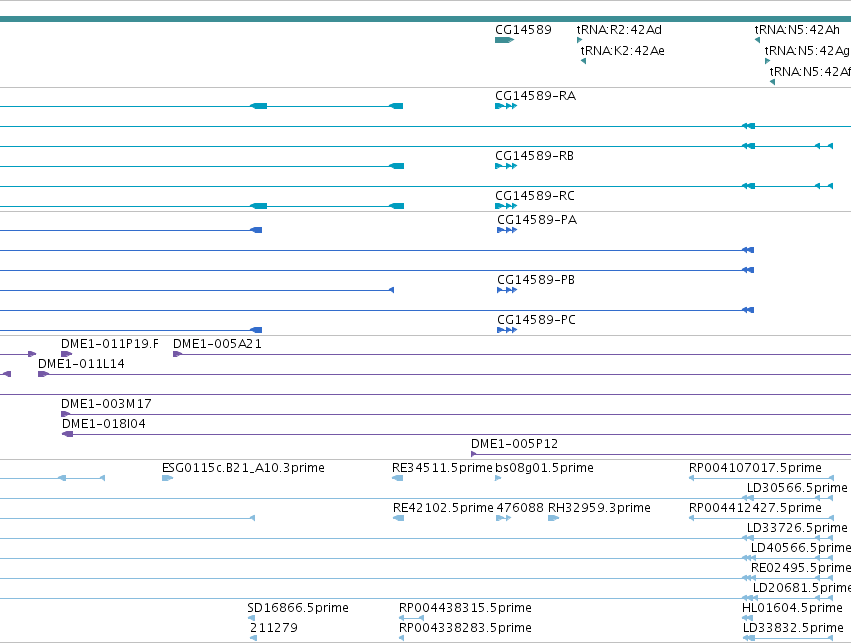Click the tRNA:K2:42Ae arrow glyph

click(583, 61)
